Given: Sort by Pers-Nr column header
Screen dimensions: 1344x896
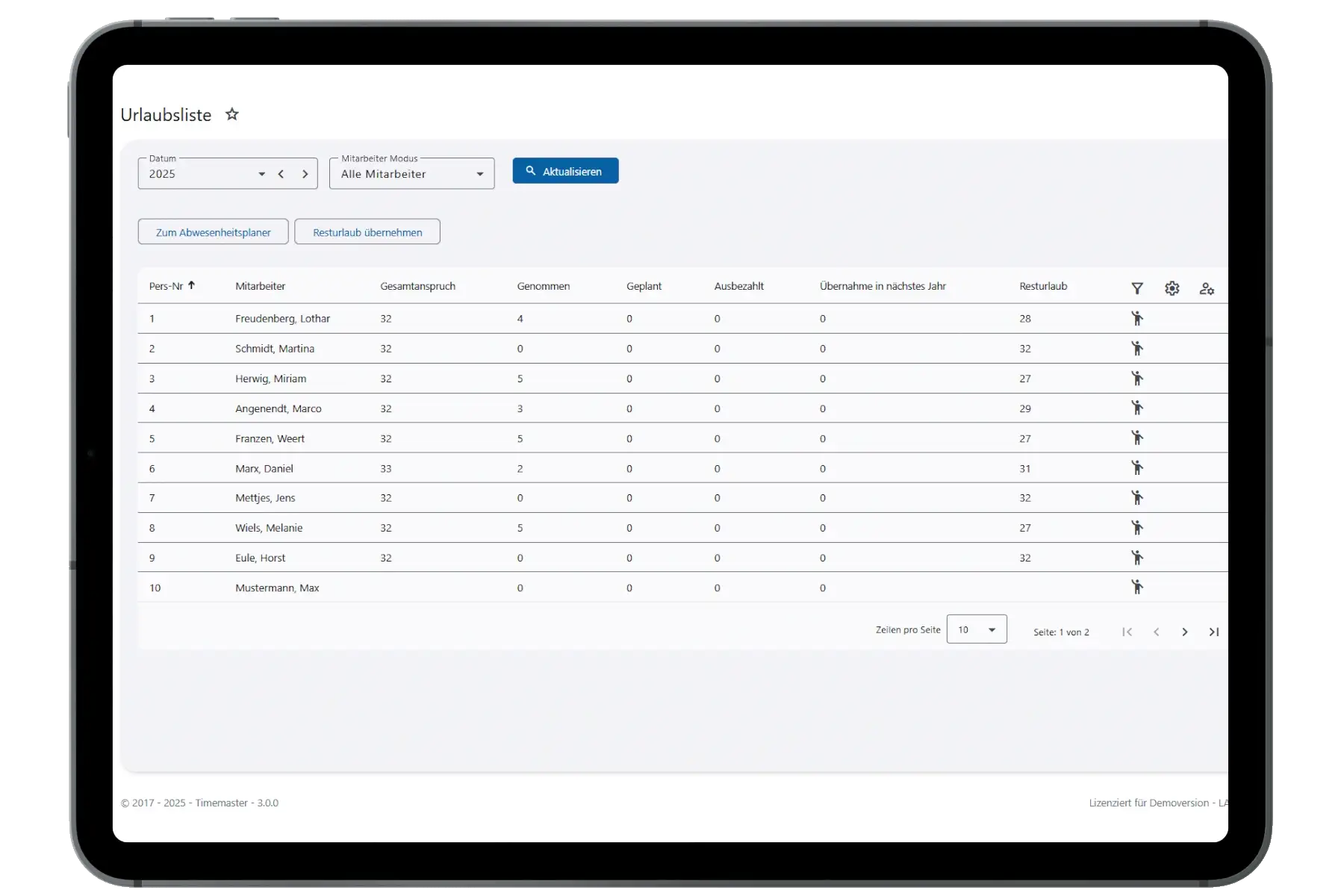Looking at the screenshot, I should pyautogui.click(x=167, y=286).
